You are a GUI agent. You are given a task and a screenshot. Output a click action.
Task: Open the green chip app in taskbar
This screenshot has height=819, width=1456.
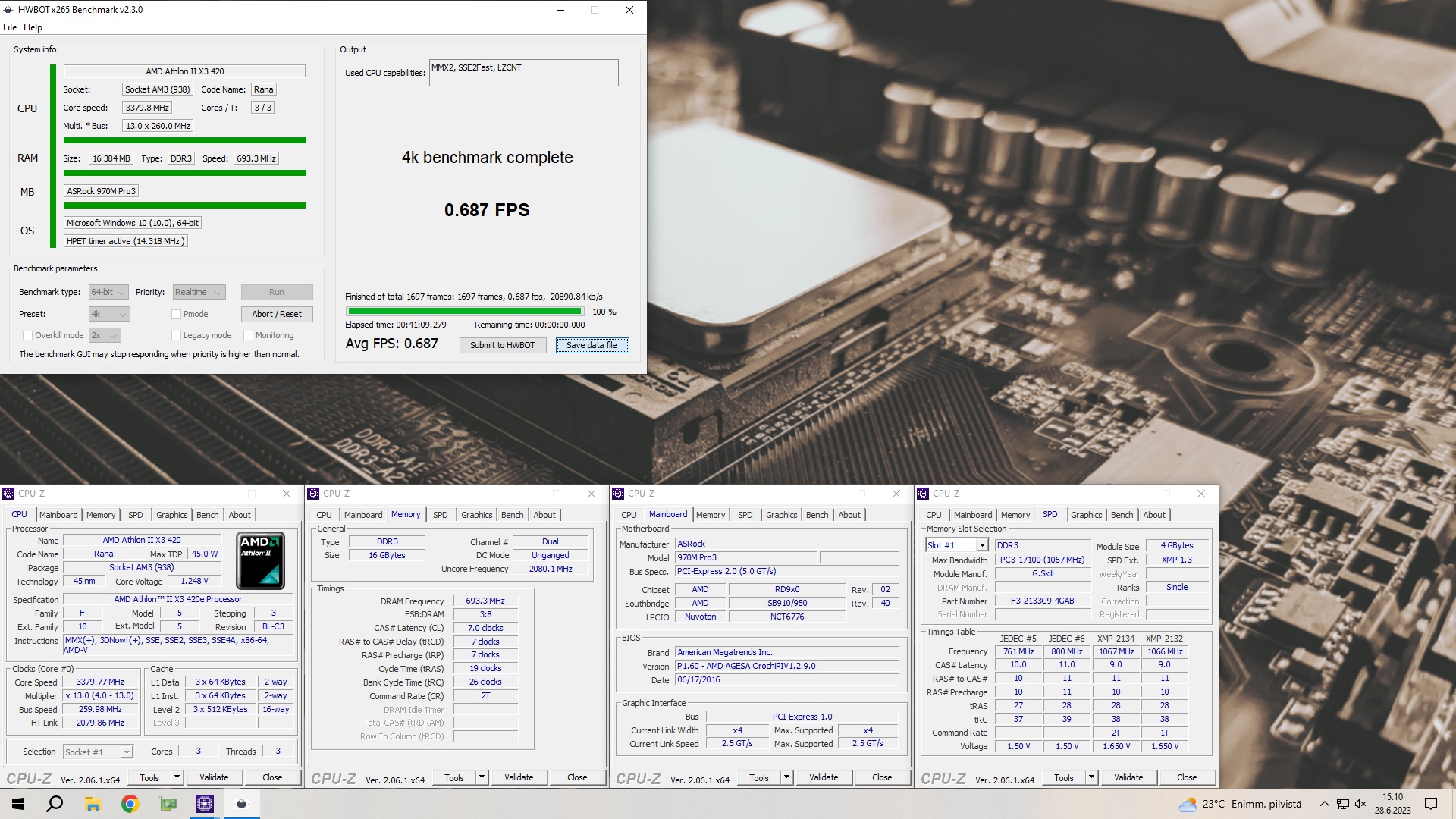click(x=168, y=804)
